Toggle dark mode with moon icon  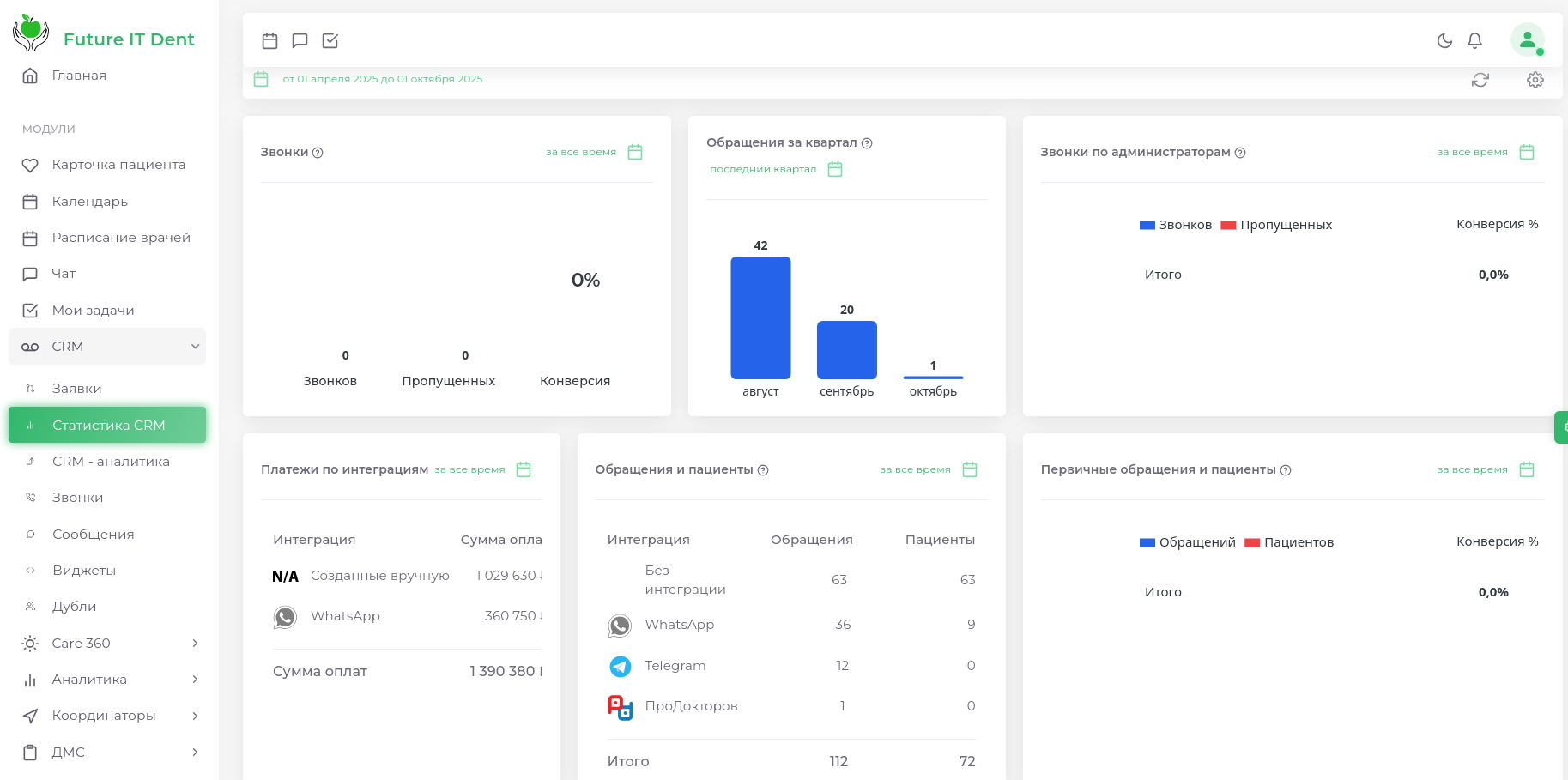[x=1444, y=40]
